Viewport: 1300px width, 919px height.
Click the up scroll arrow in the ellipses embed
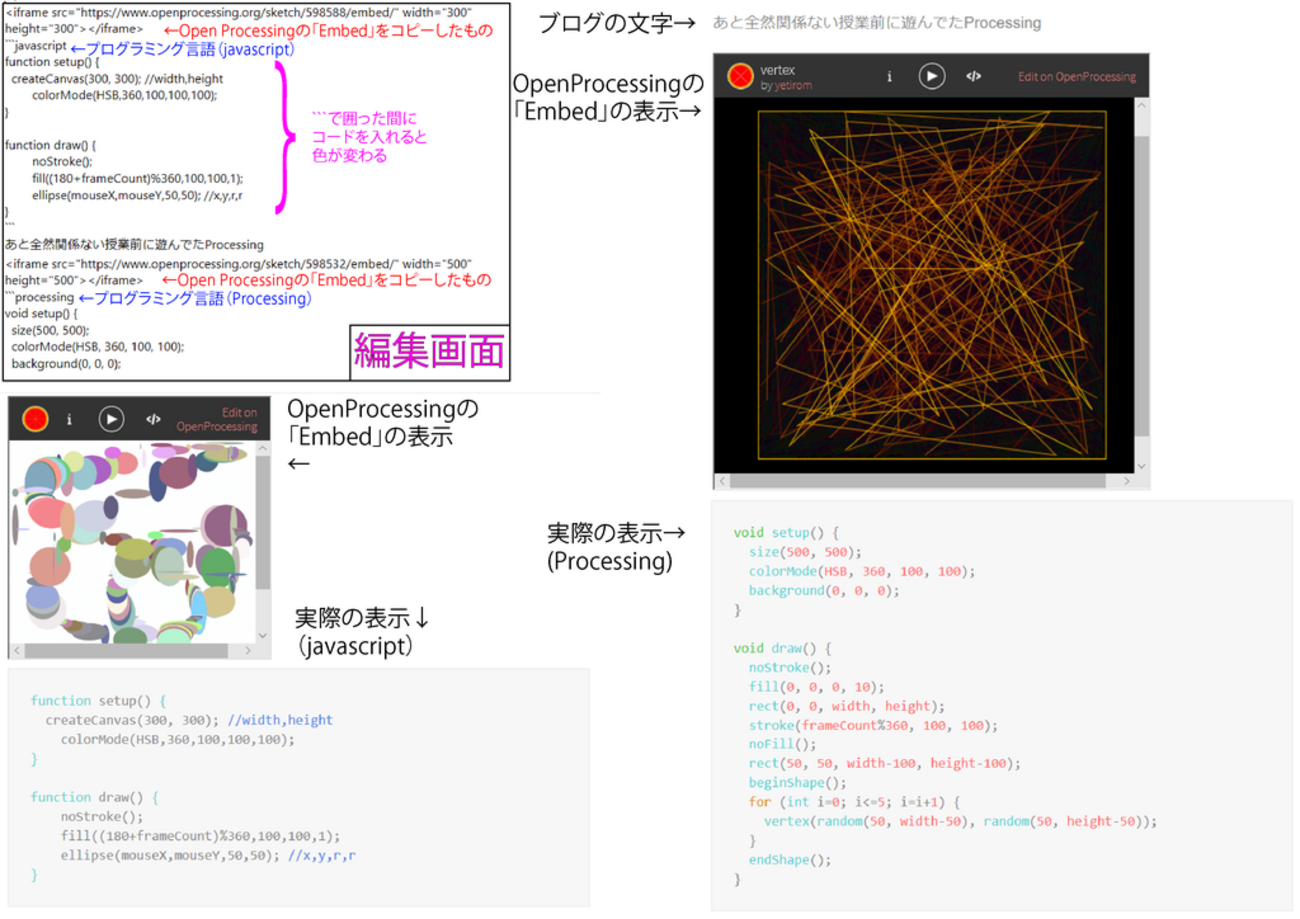click(x=263, y=449)
